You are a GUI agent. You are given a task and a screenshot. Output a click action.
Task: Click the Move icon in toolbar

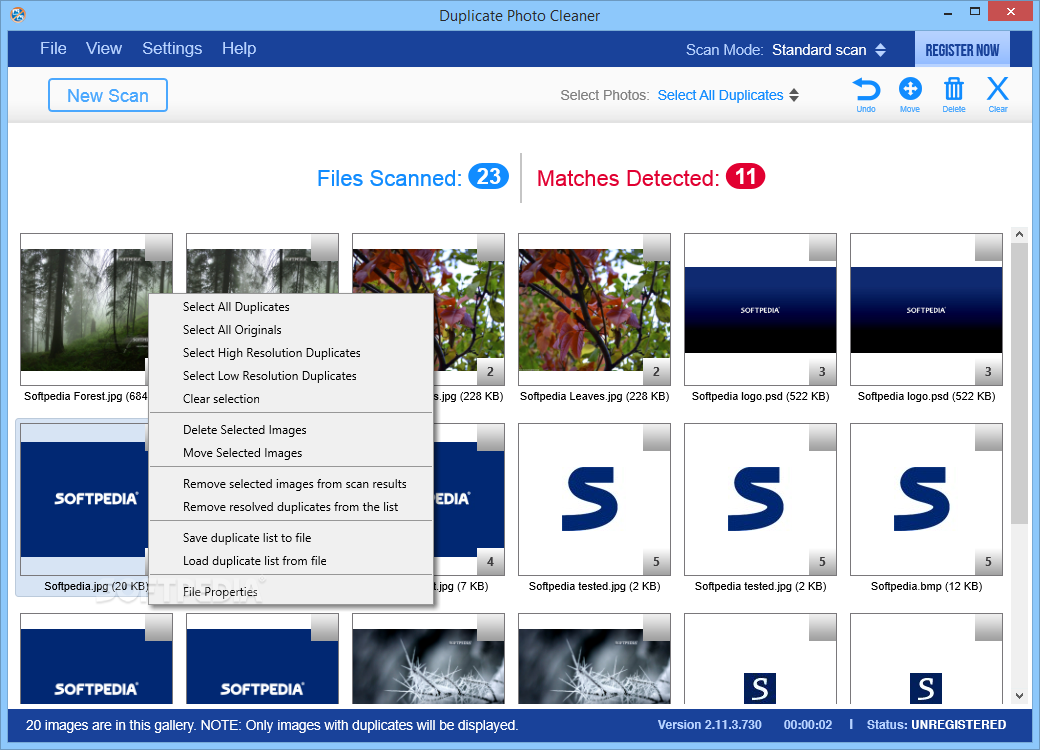click(x=910, y=89)
